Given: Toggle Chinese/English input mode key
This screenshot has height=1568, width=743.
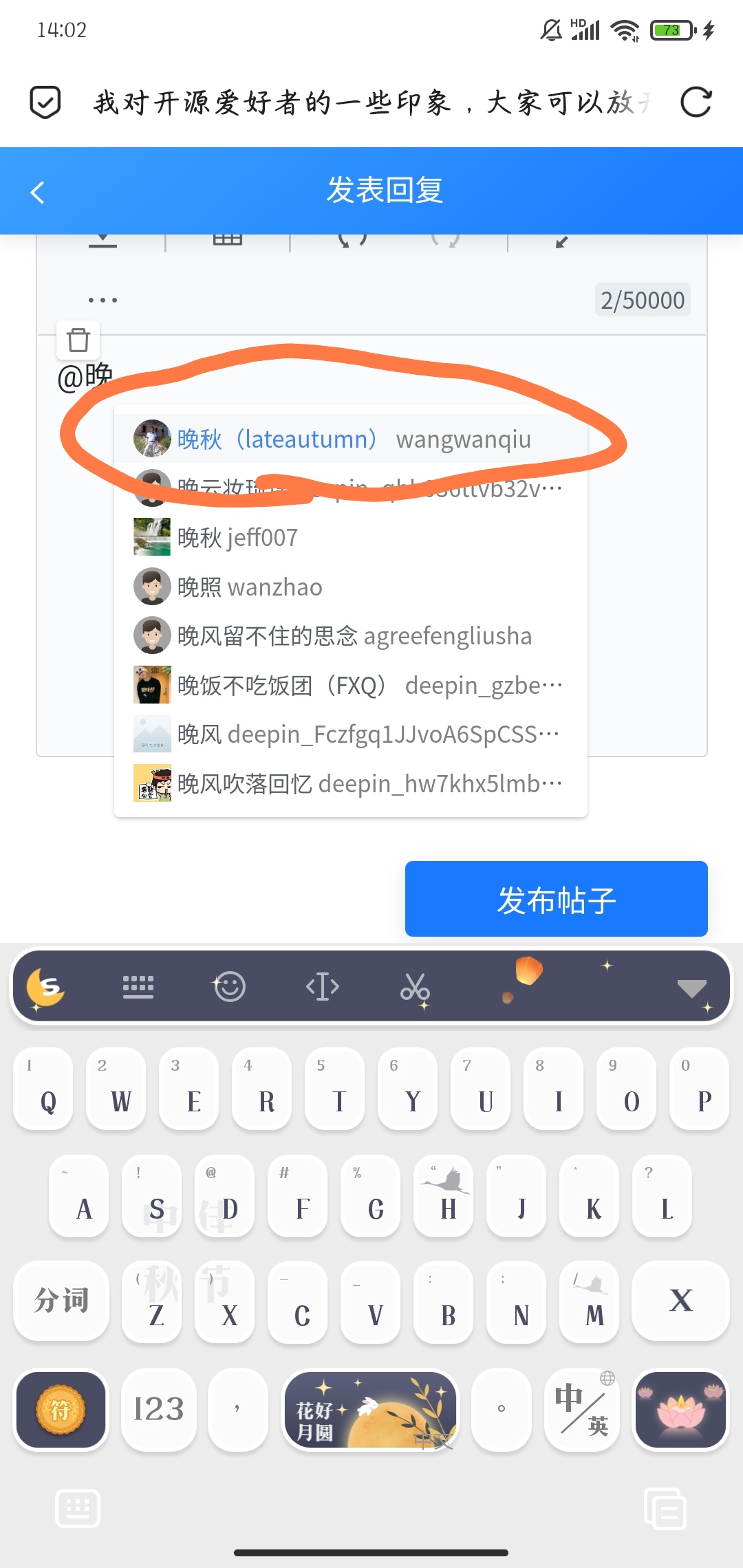Looking at the screenshot, I should [583, 1411].
